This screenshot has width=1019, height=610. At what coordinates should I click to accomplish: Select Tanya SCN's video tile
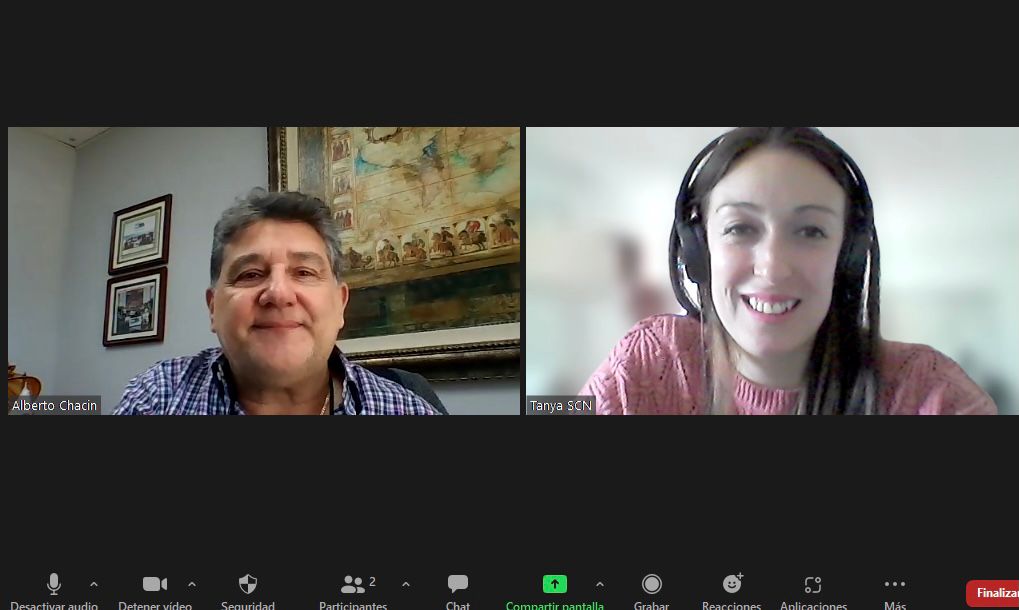(x=772, y=270)
